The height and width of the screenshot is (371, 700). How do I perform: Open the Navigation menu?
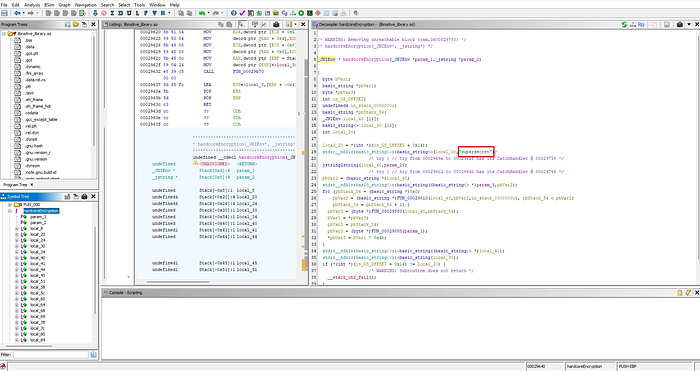click(x=86, y=4)
